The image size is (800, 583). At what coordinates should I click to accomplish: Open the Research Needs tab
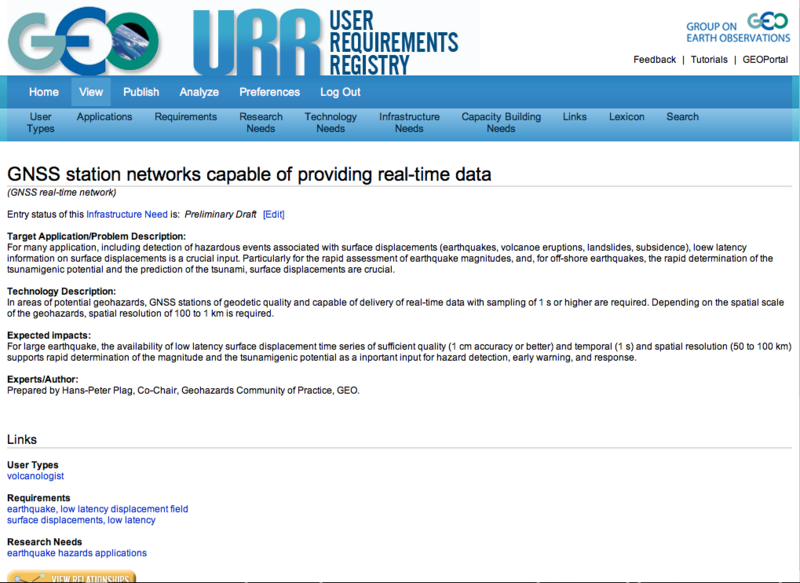[x=261, y=122]
